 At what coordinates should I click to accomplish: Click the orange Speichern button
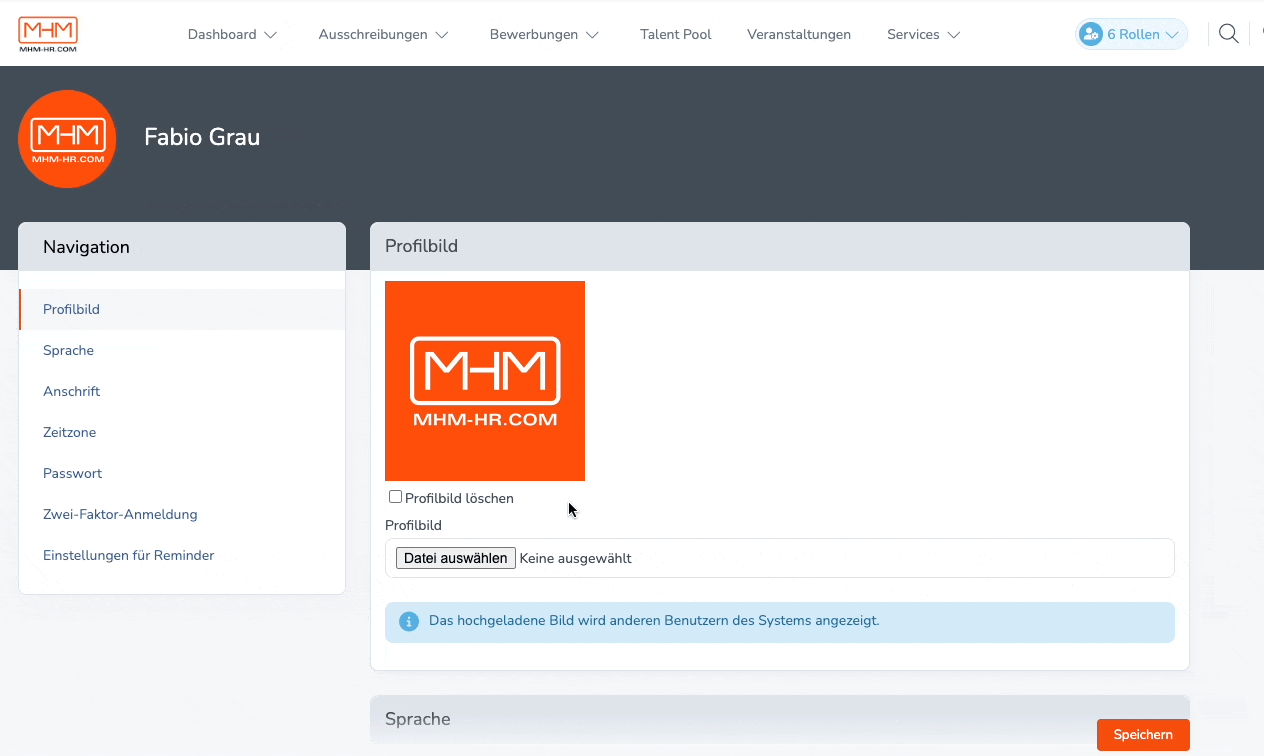click(x=1143, y=734)
